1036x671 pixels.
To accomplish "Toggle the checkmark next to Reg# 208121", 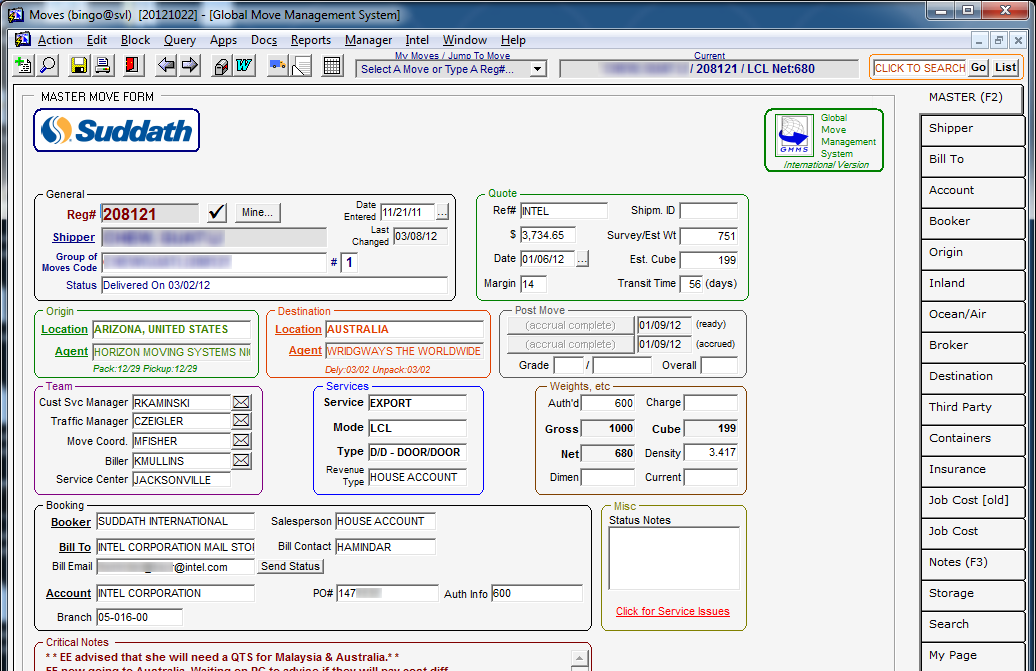I will click(217, 213).
